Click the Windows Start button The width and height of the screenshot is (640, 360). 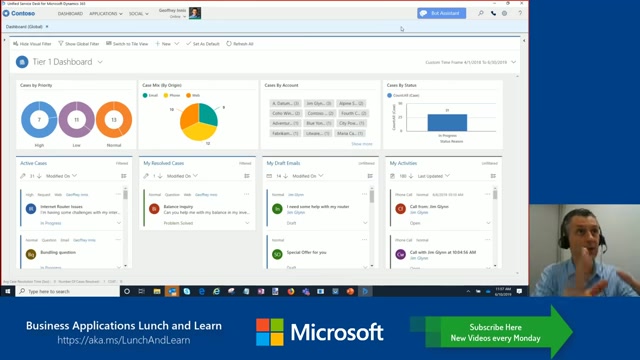7,291
